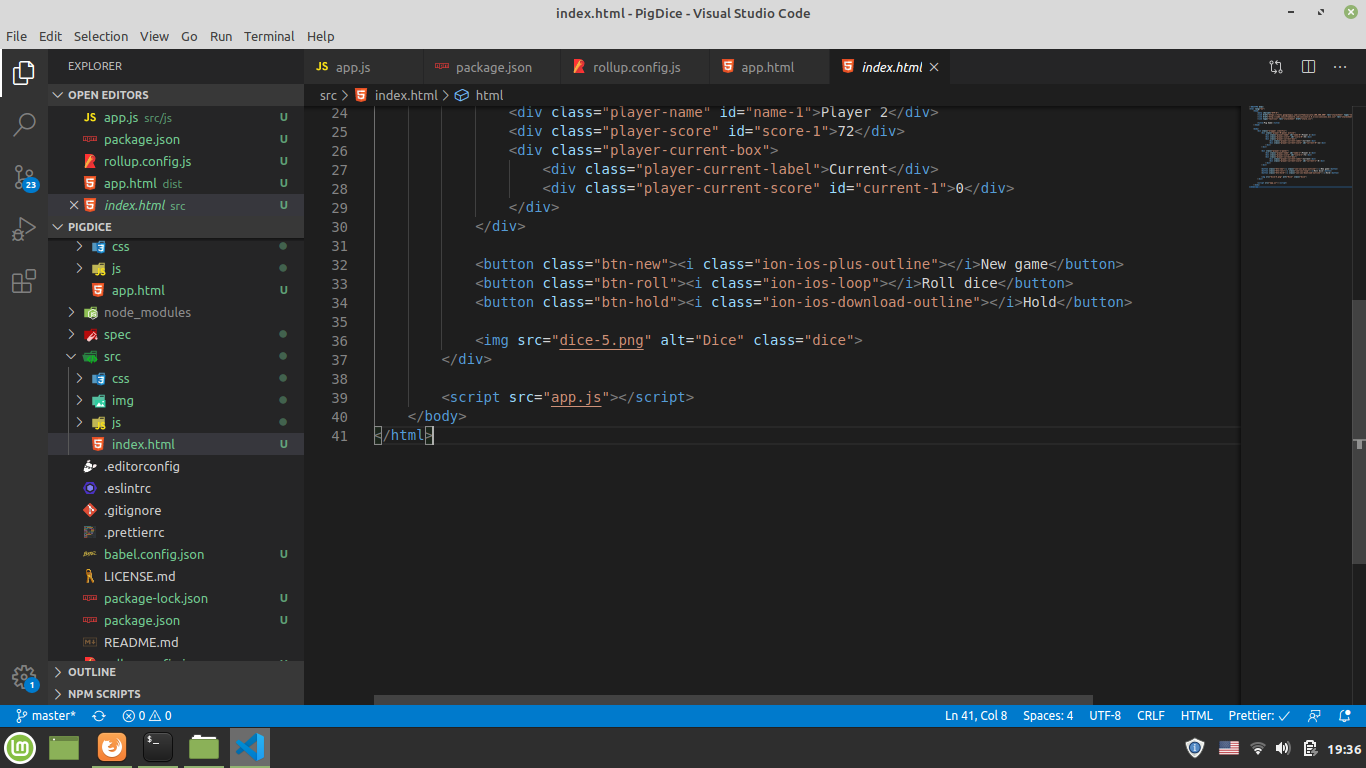Switch to the package.json editor tab
The width and height of the screenshot is (1366, 768).
(493, 67)
